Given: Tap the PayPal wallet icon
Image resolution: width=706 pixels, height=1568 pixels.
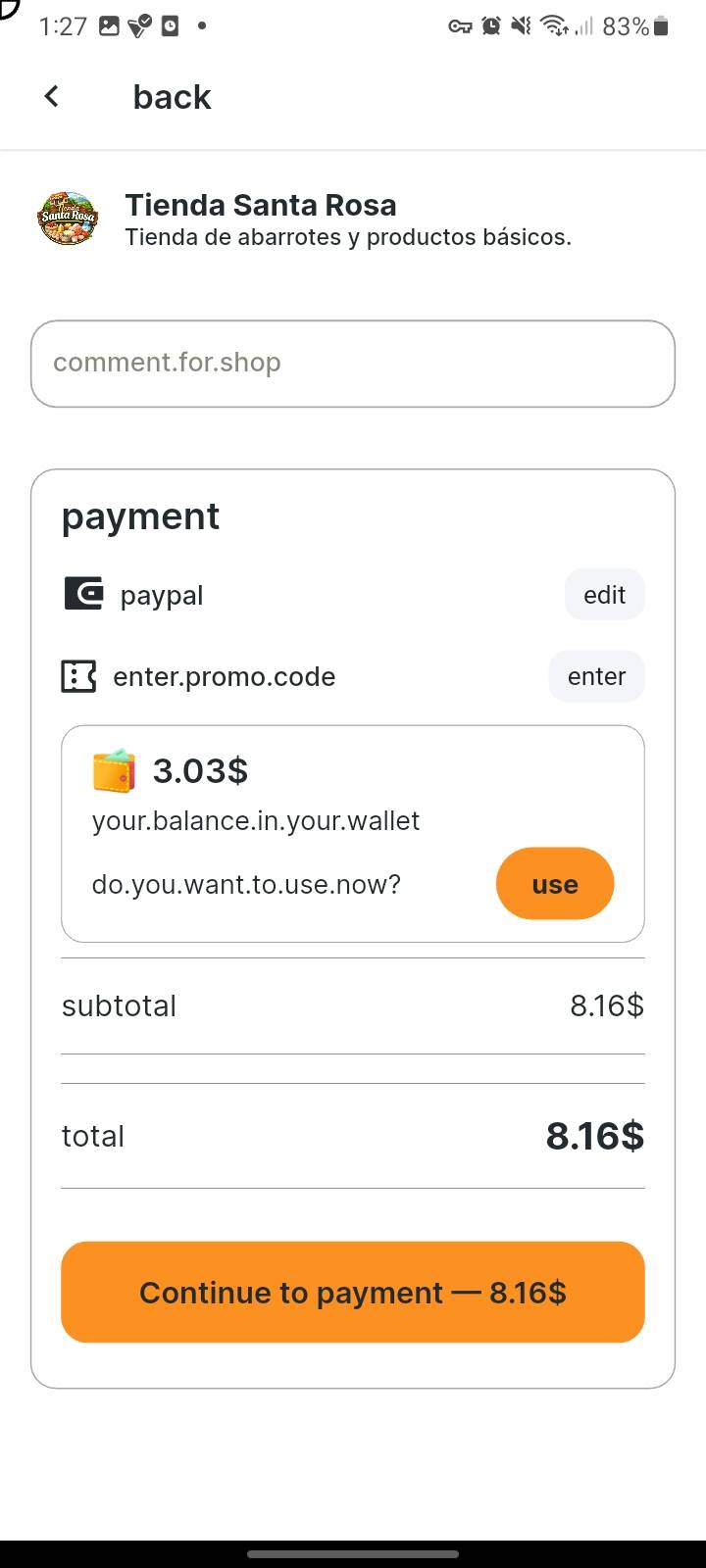Looking at the screenshot, I should [83, 594].
